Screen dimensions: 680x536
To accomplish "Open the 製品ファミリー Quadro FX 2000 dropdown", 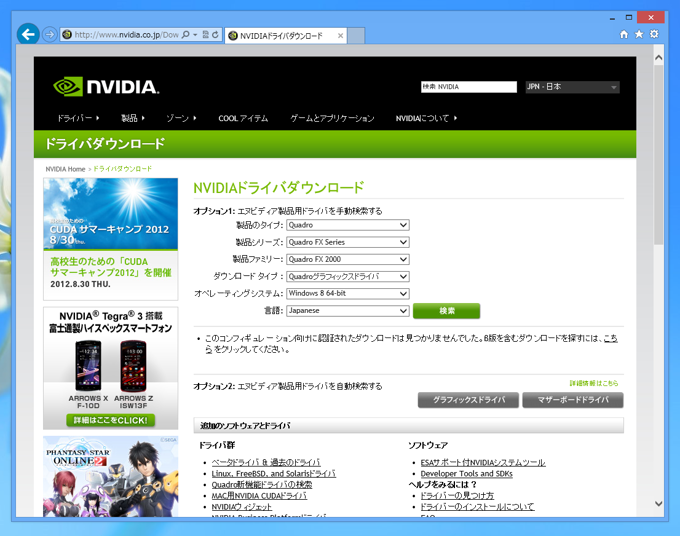I will tap(348, 259).
